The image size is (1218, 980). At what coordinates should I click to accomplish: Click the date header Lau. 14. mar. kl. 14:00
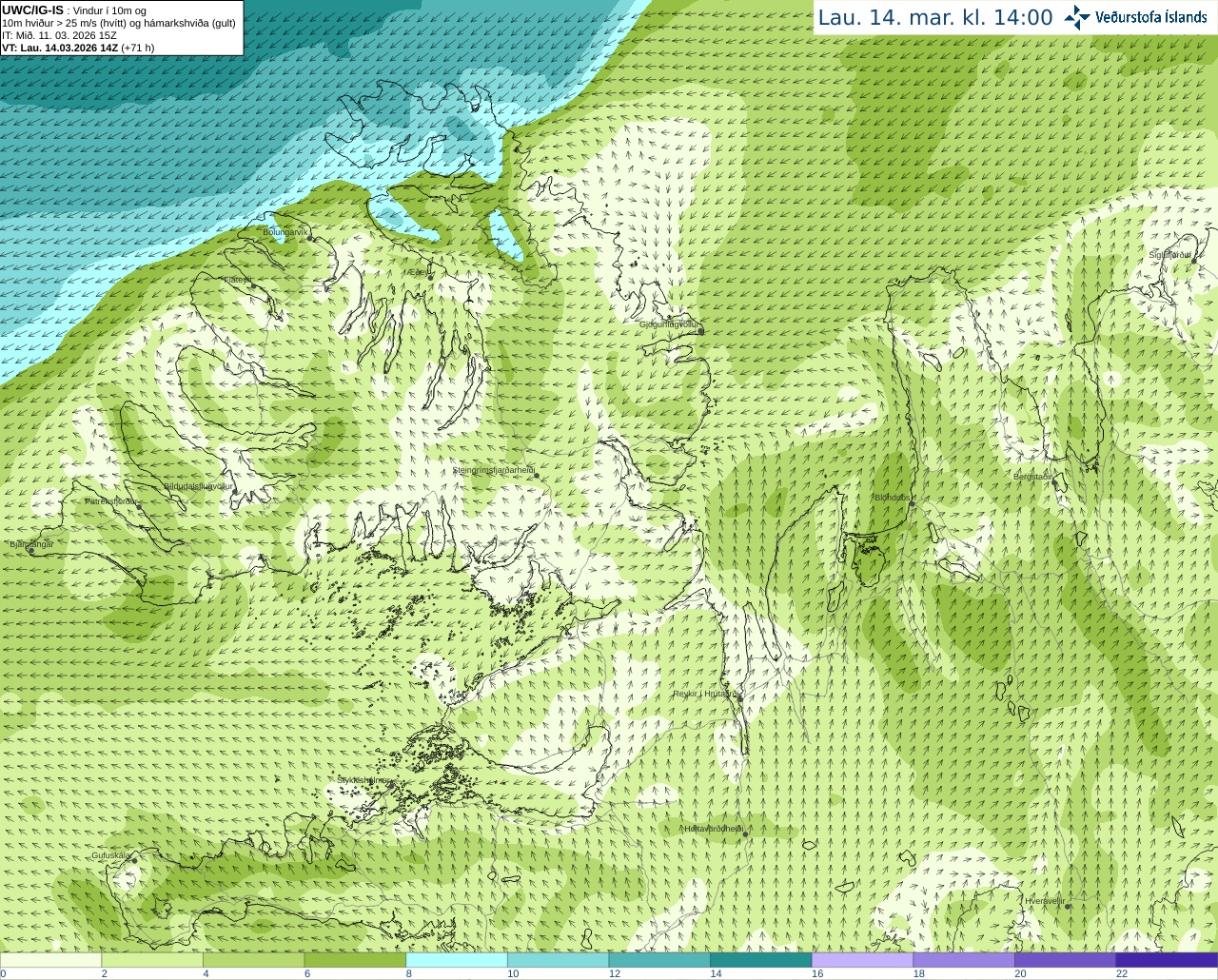pyautogui.click(x=935, y=18)
